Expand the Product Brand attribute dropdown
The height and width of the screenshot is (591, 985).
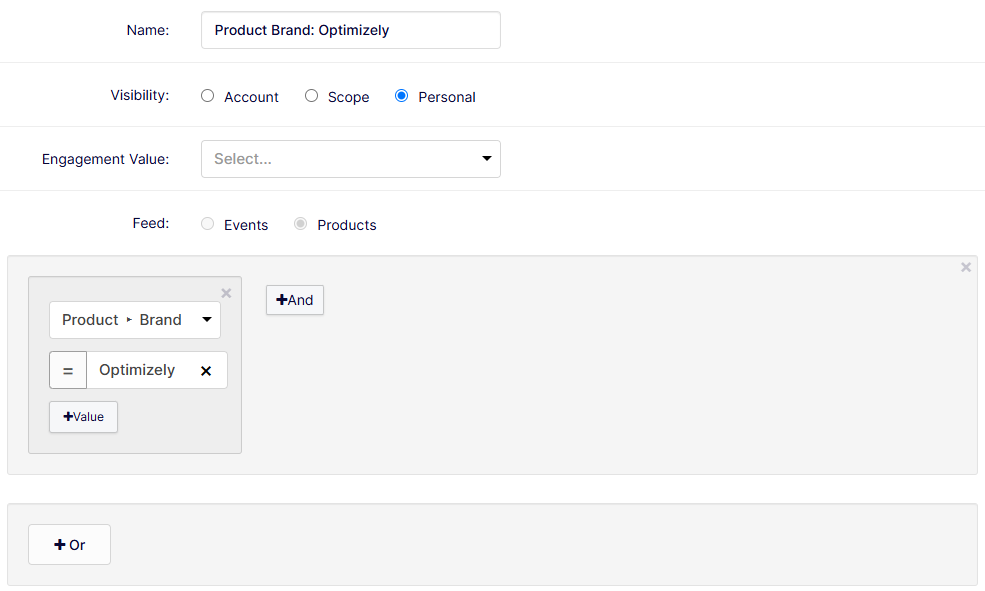click(135, 320)
